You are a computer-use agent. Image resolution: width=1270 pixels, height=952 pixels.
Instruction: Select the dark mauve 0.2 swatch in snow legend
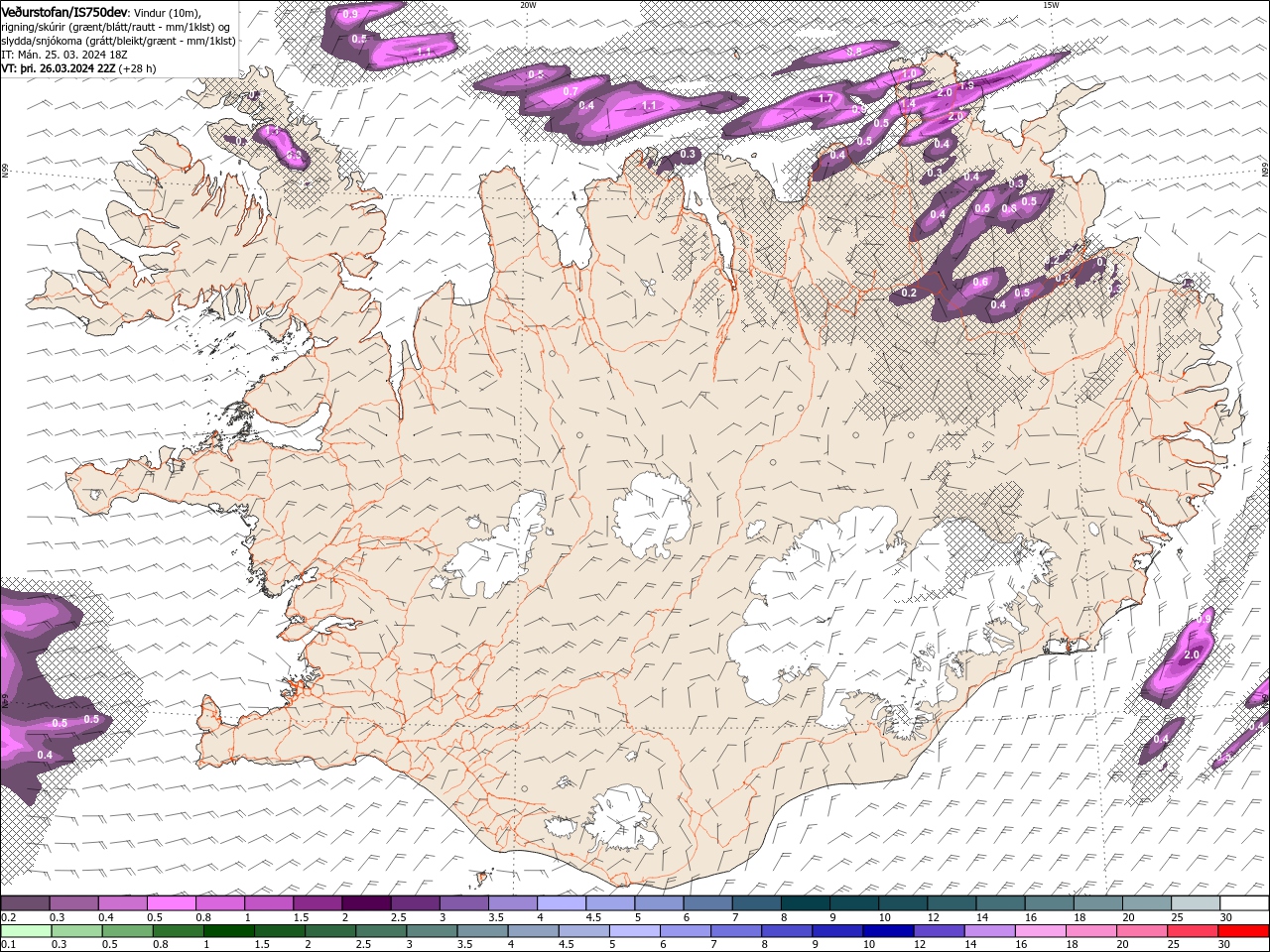click(25, 903)
